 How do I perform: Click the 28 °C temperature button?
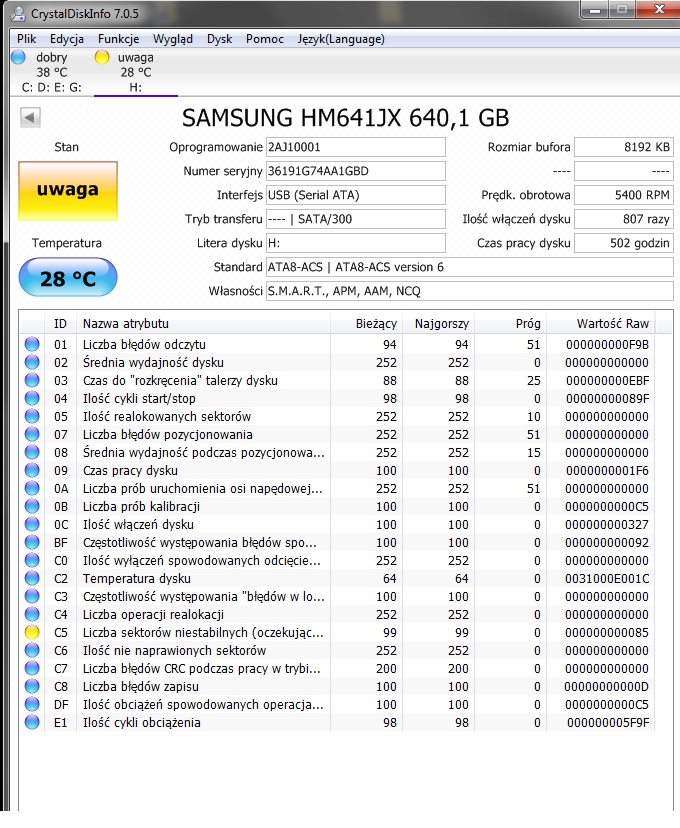click(68, 278)
